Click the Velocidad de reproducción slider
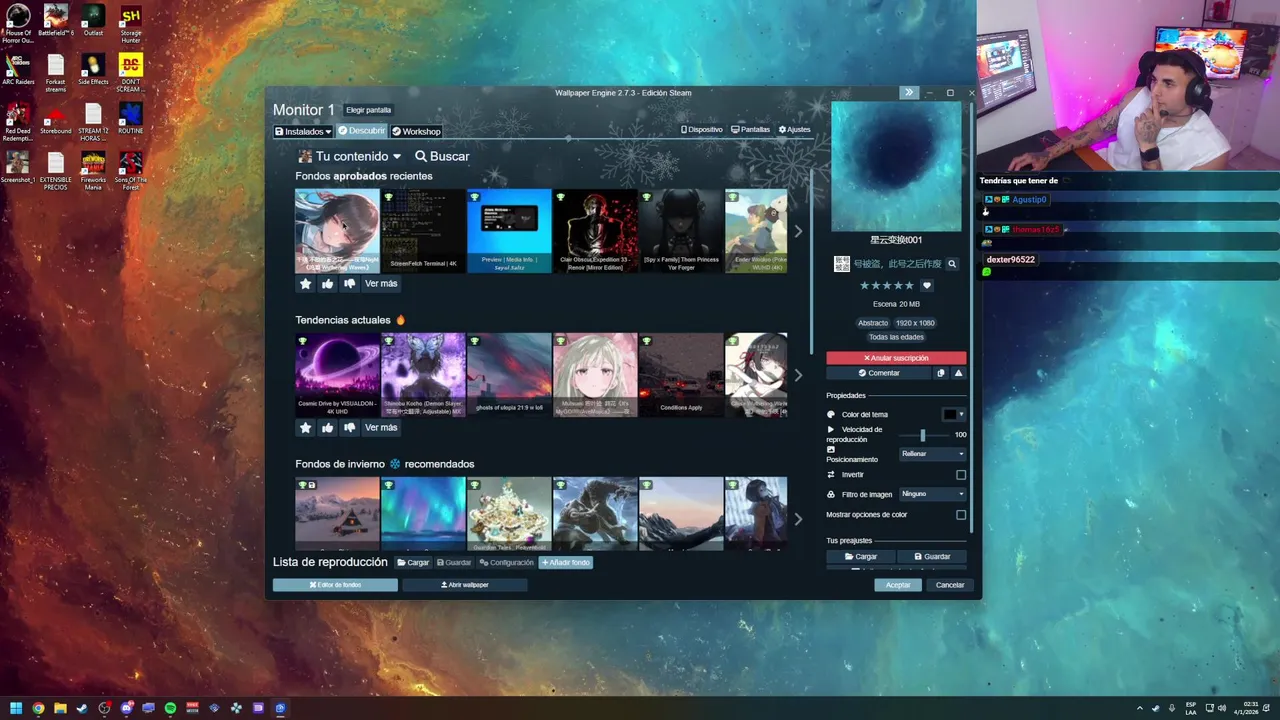1280x720 pixels. [922, 435]
